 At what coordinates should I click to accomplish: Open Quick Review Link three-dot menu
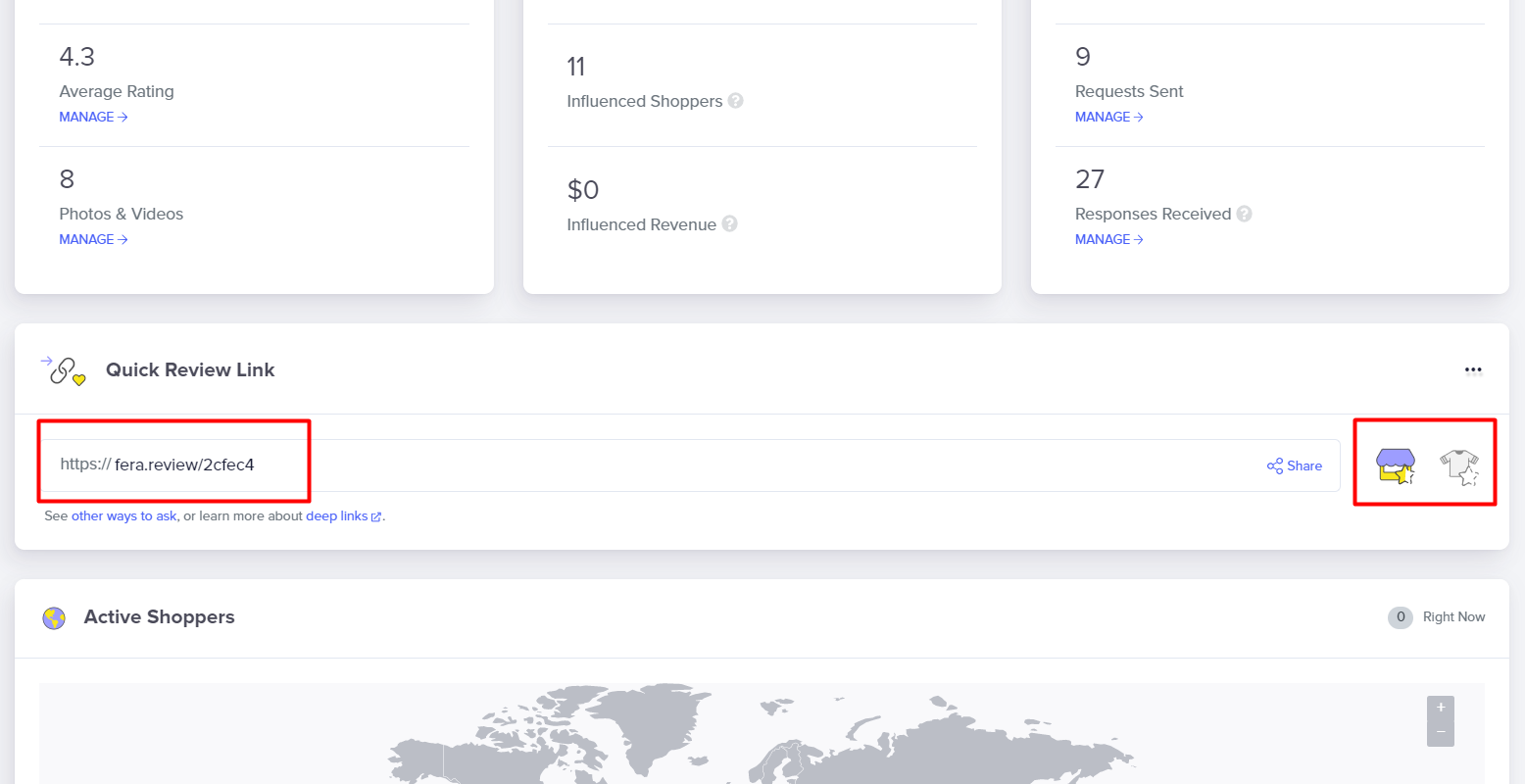(x=1473, y=370)
